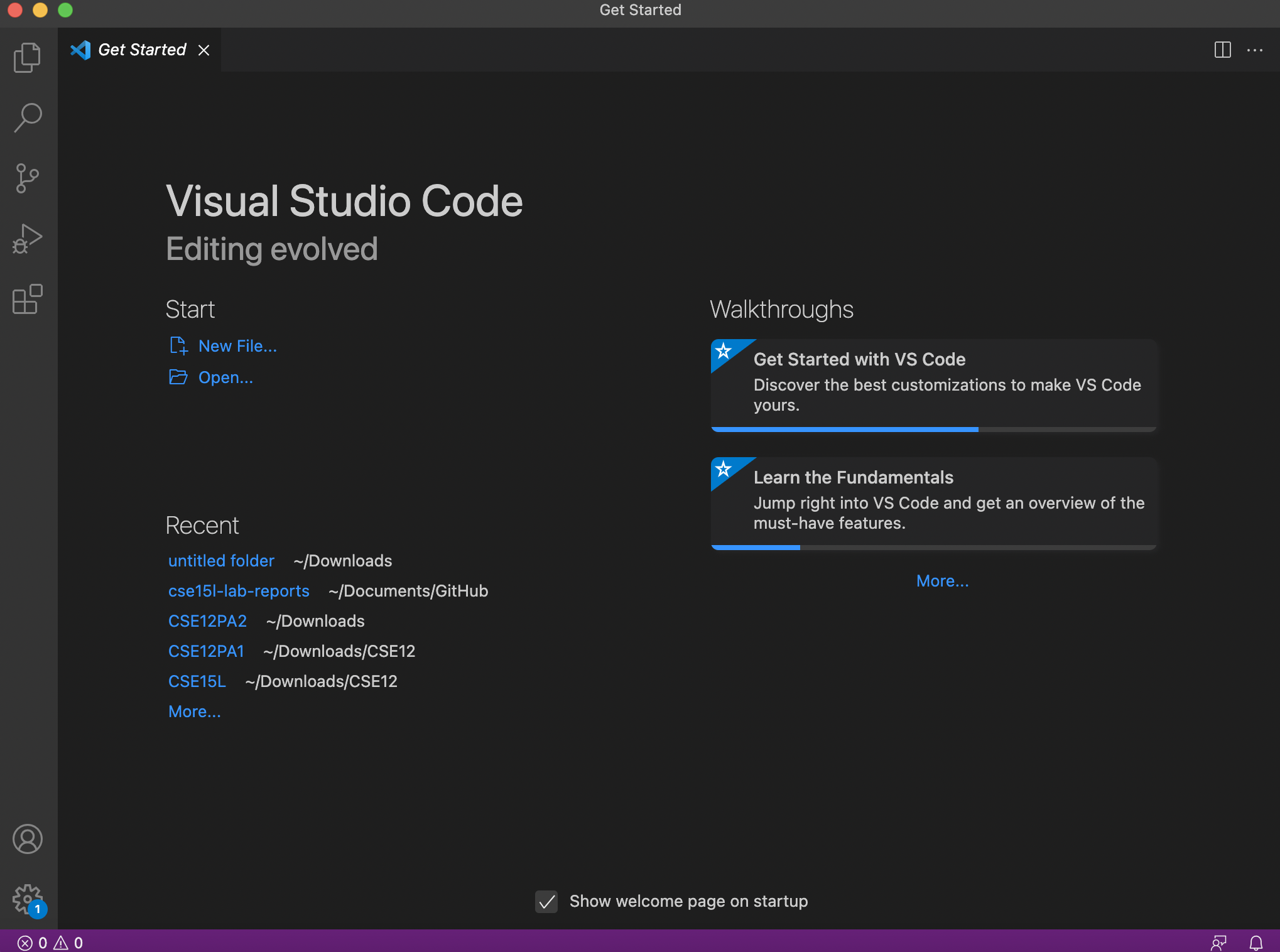Open the Search view icon
Screen dimensions: 1280x952
[28, 117]
